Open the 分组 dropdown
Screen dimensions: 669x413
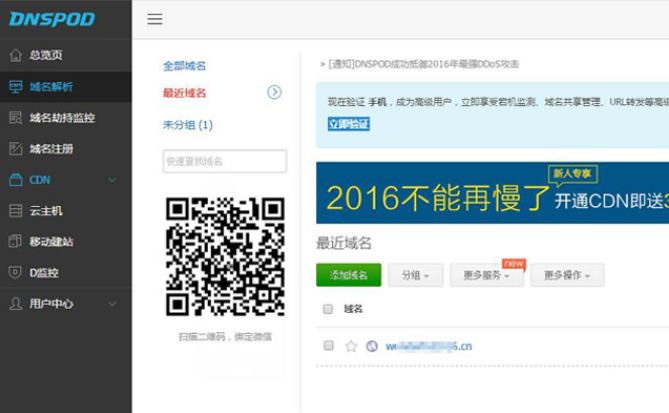click(x=416, y=275)
